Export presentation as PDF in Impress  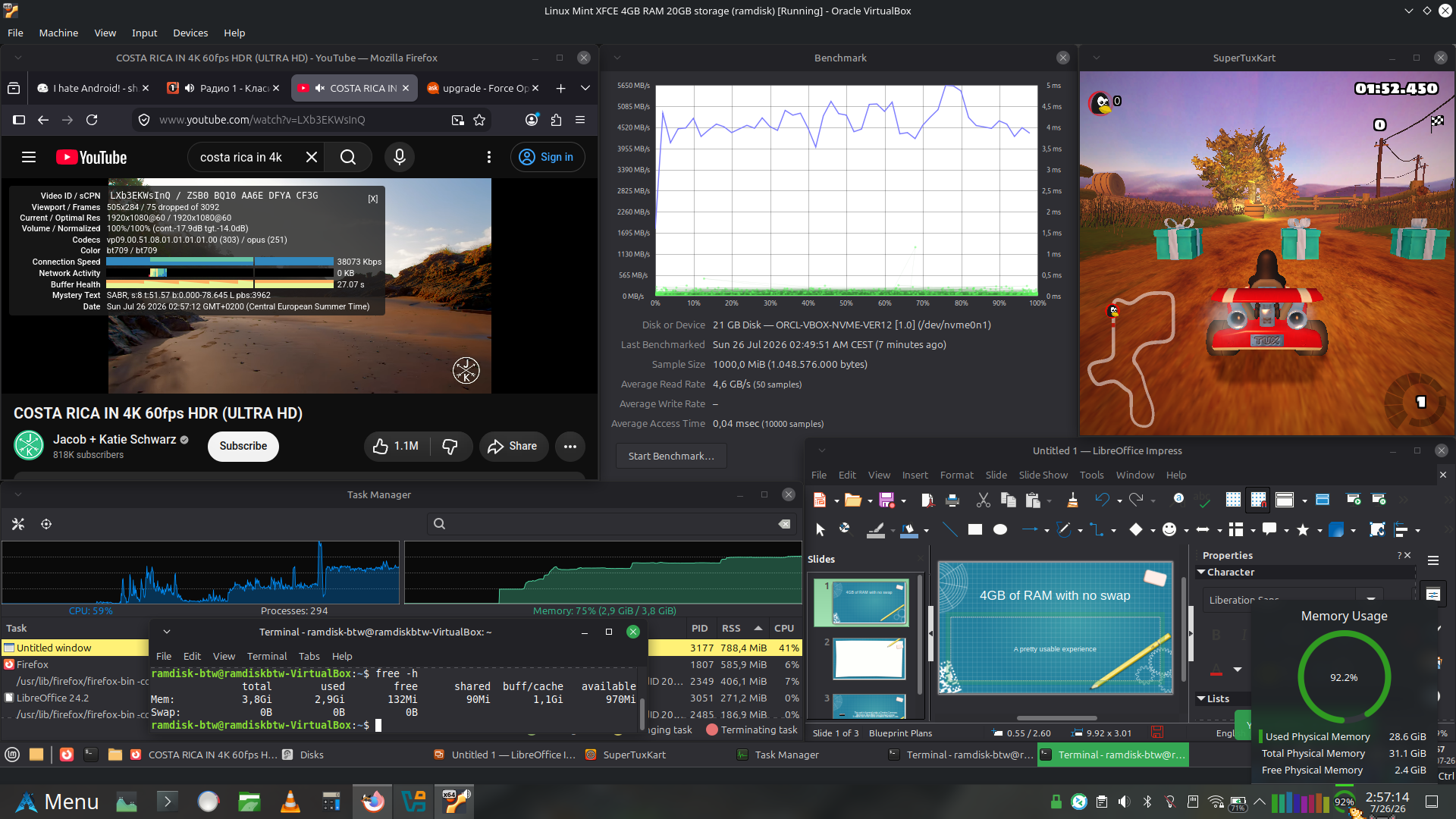coord(927,500)
